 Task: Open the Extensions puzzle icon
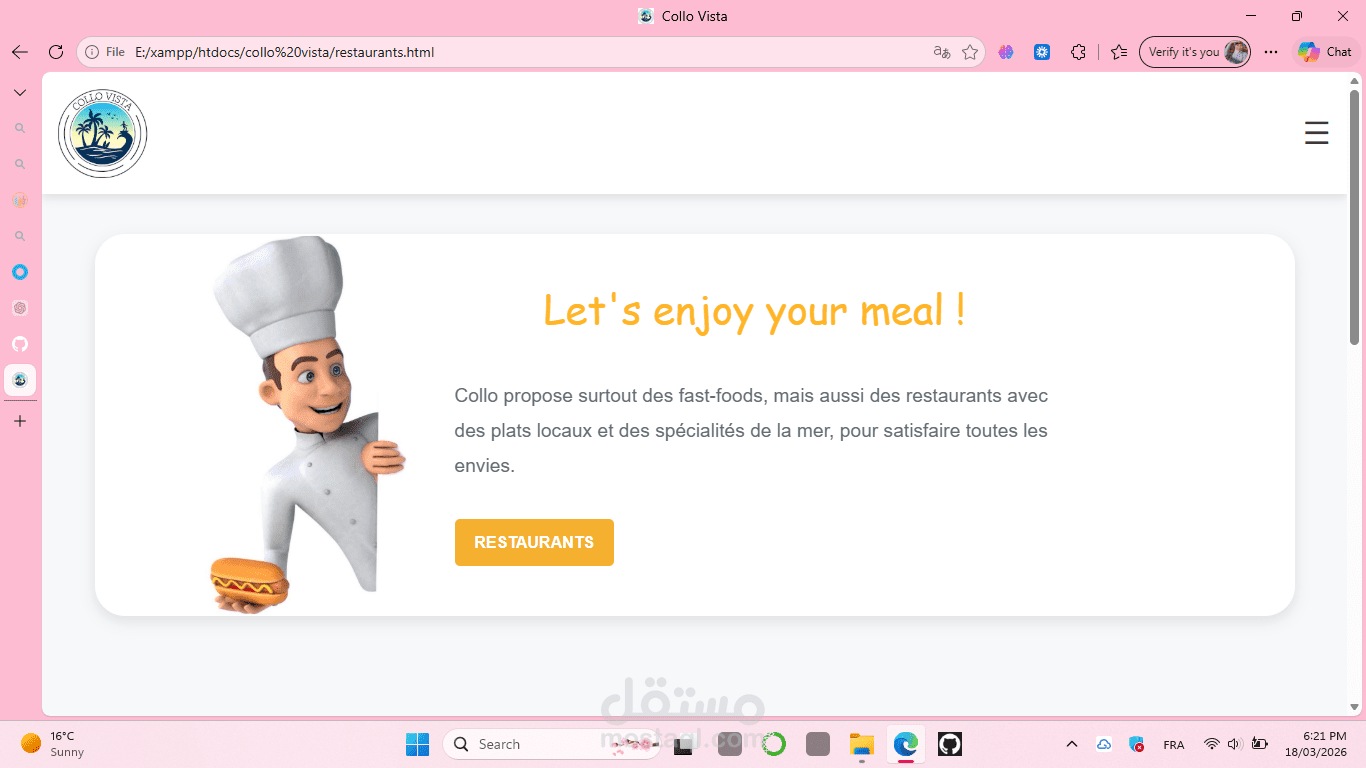click(x=1078, y=52)
